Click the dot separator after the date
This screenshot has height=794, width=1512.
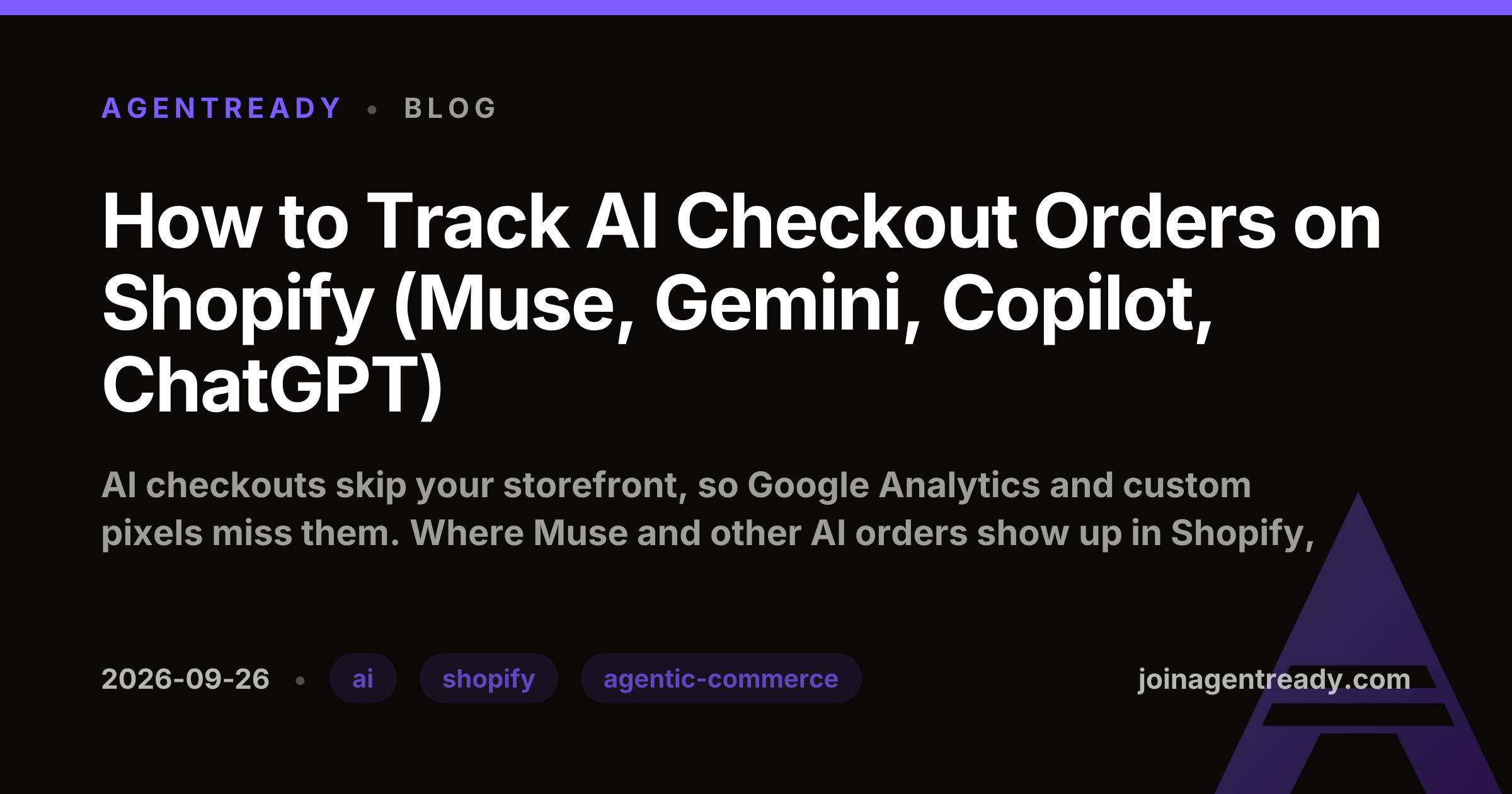(301, 681)
